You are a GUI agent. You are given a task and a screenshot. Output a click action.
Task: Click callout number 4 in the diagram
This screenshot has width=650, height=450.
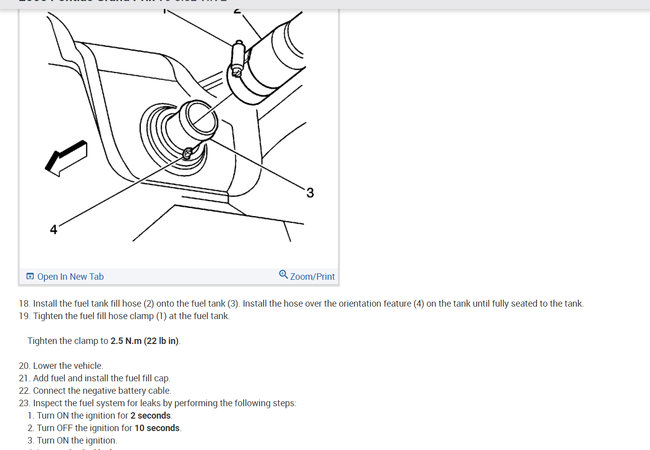tap(53, 229)
